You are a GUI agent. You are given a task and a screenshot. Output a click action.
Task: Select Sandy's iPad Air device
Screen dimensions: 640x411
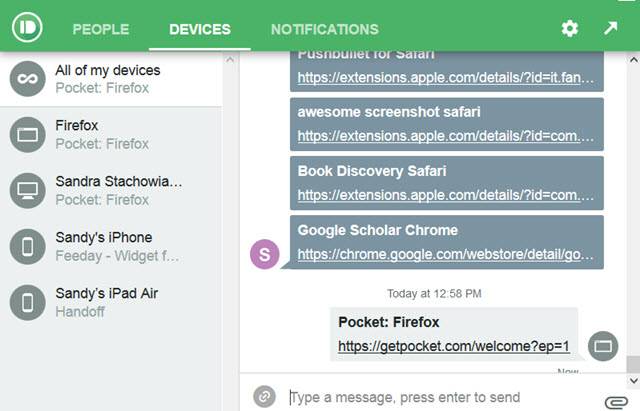(110, 303)
